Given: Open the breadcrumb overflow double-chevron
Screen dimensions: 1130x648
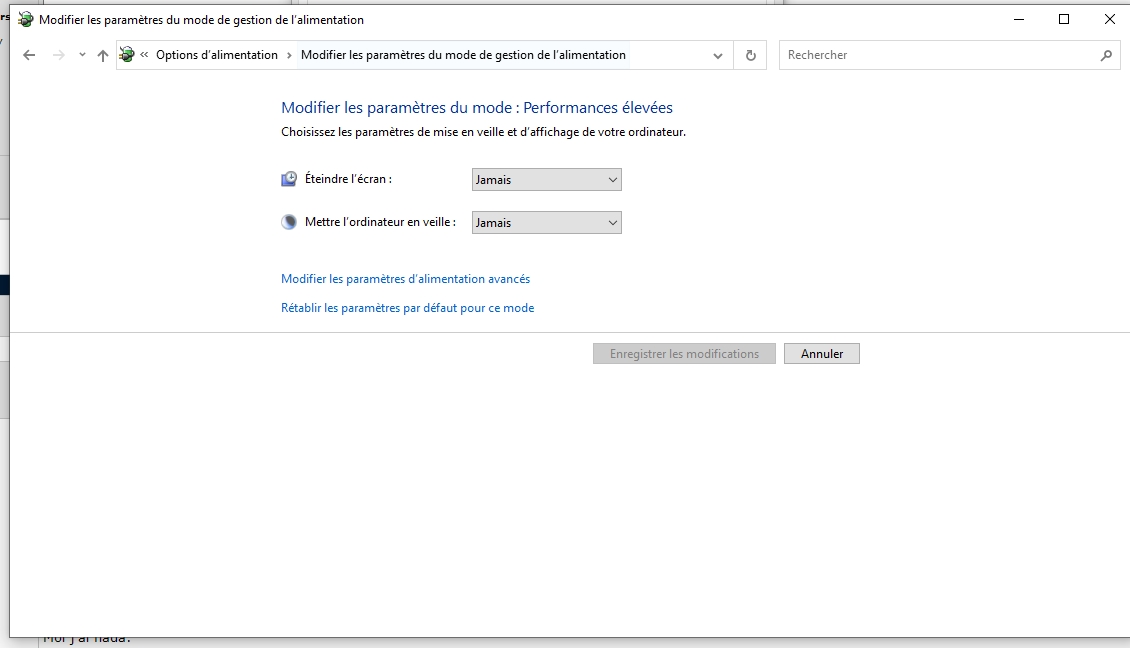Looking at the screenshot, I should pyautogui.click(x=144, y=55).
